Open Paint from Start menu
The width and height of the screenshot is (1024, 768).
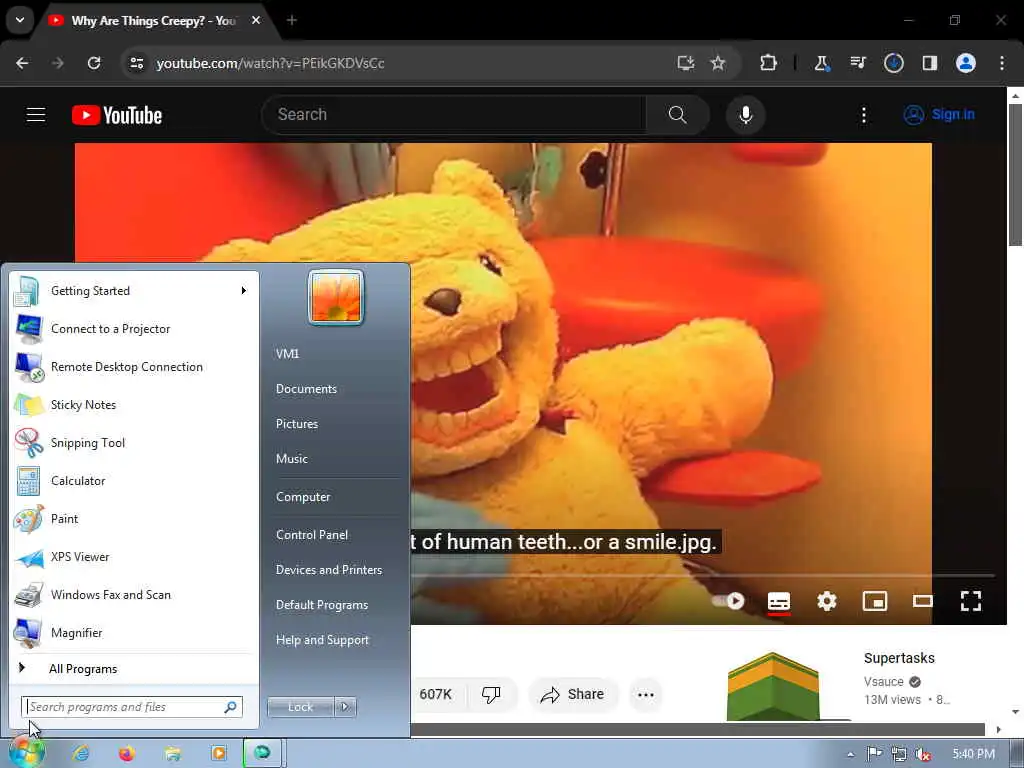tap(134, 519)
